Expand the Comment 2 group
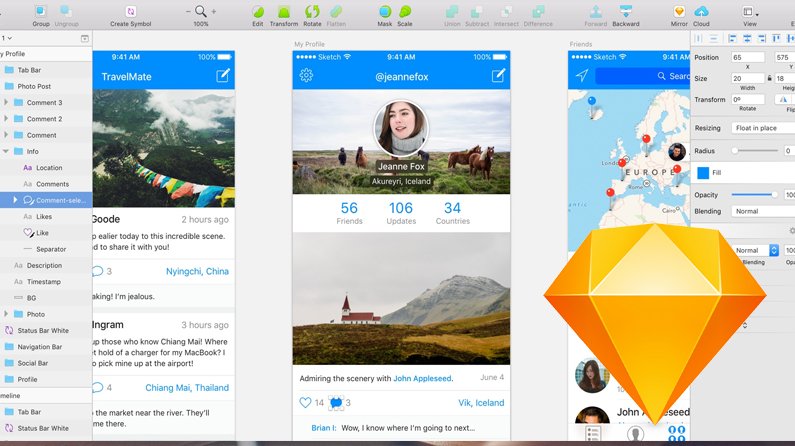Screen dimensions: 795x446 (6, 119)
